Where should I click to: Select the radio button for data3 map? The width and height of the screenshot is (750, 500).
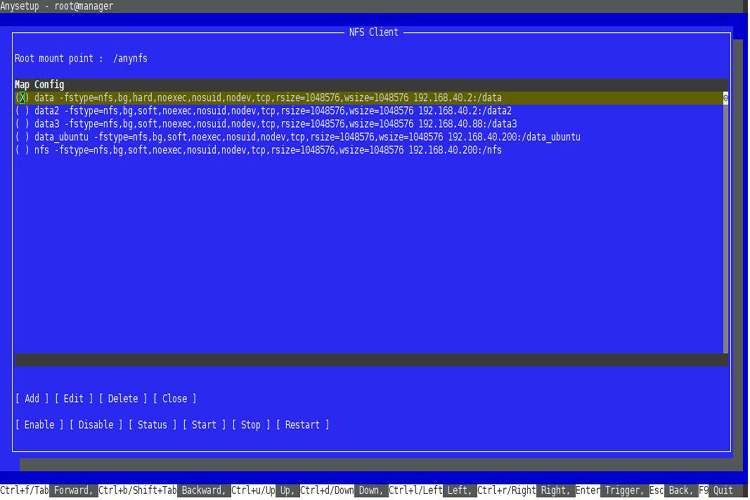pyautogui.click(x=22, y=124)
